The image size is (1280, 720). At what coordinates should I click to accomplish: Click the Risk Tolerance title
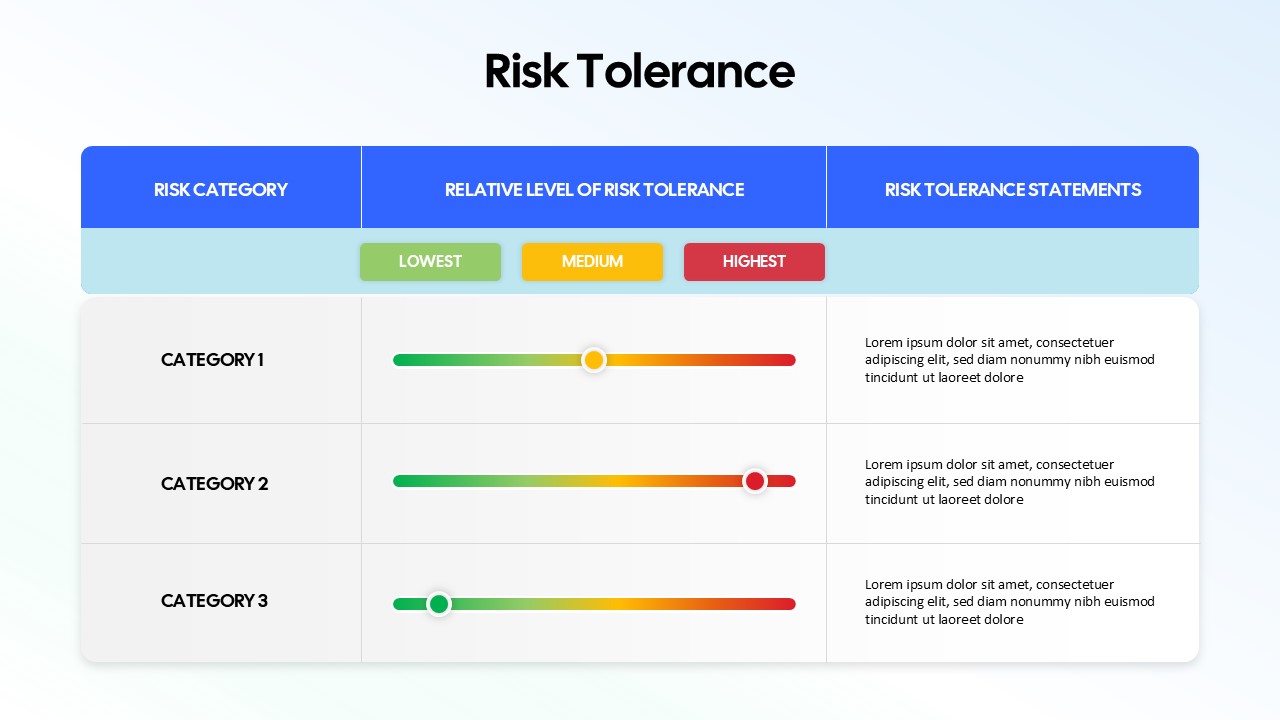point(639,71)
